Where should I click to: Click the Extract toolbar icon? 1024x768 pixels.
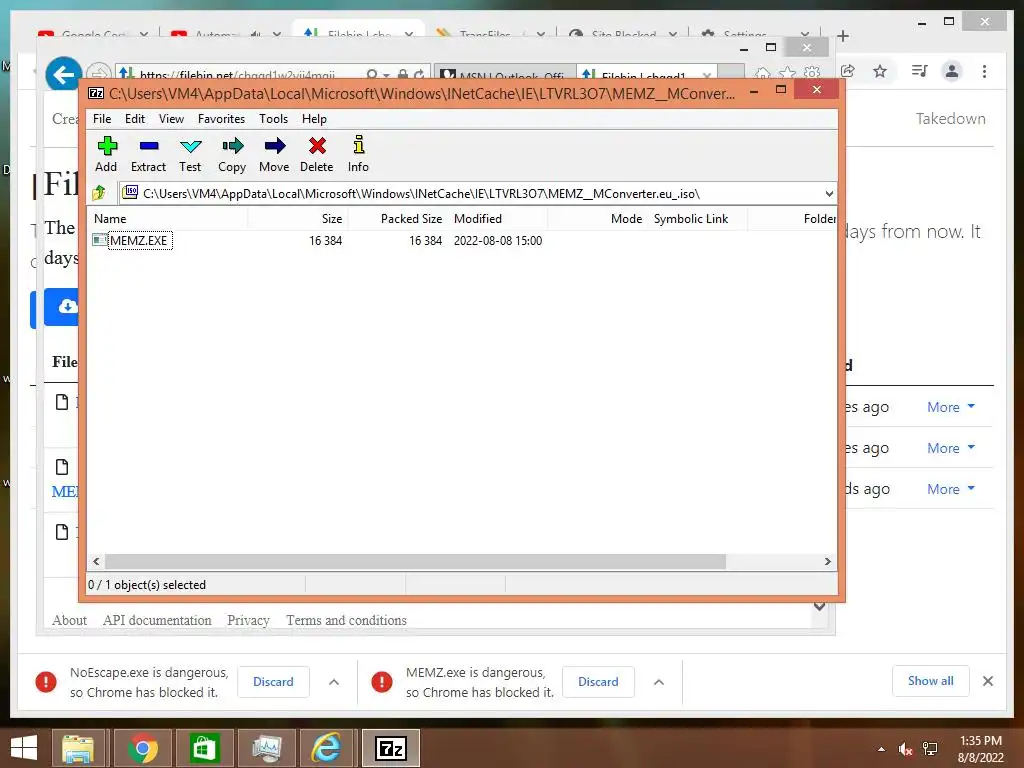(x=148, y=155)
